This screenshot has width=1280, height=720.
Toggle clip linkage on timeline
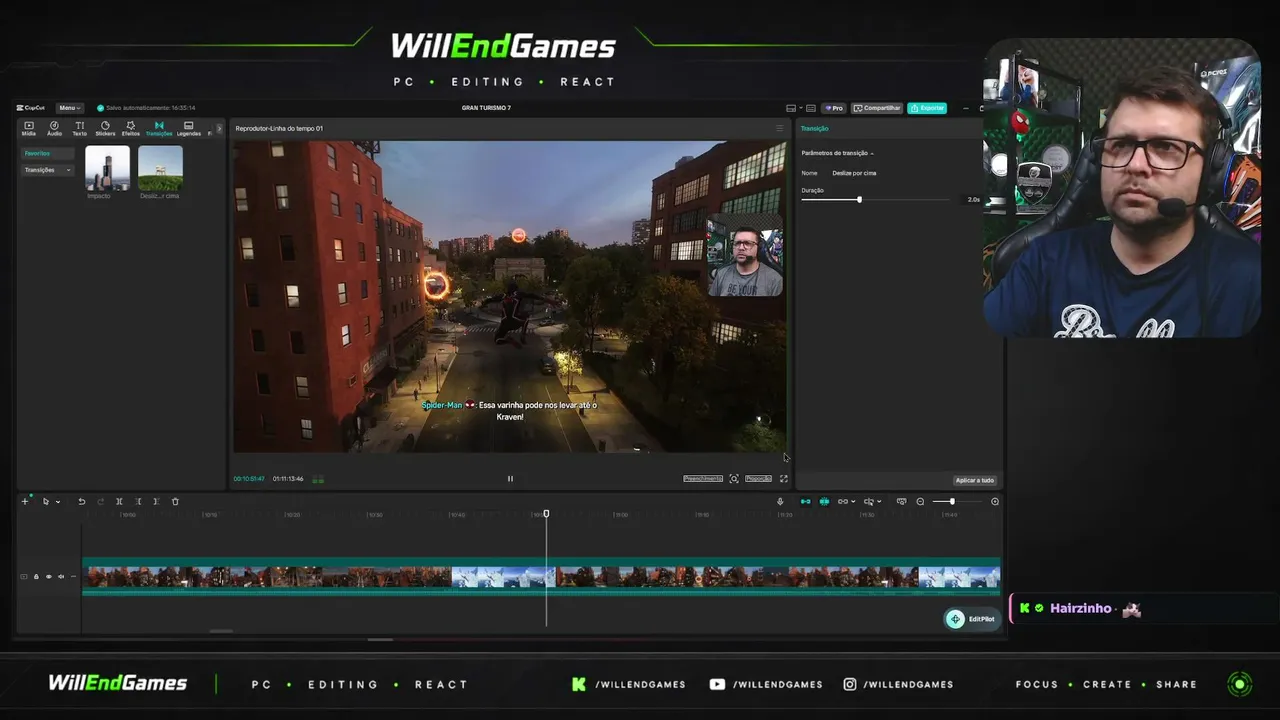tap(843, 501)
